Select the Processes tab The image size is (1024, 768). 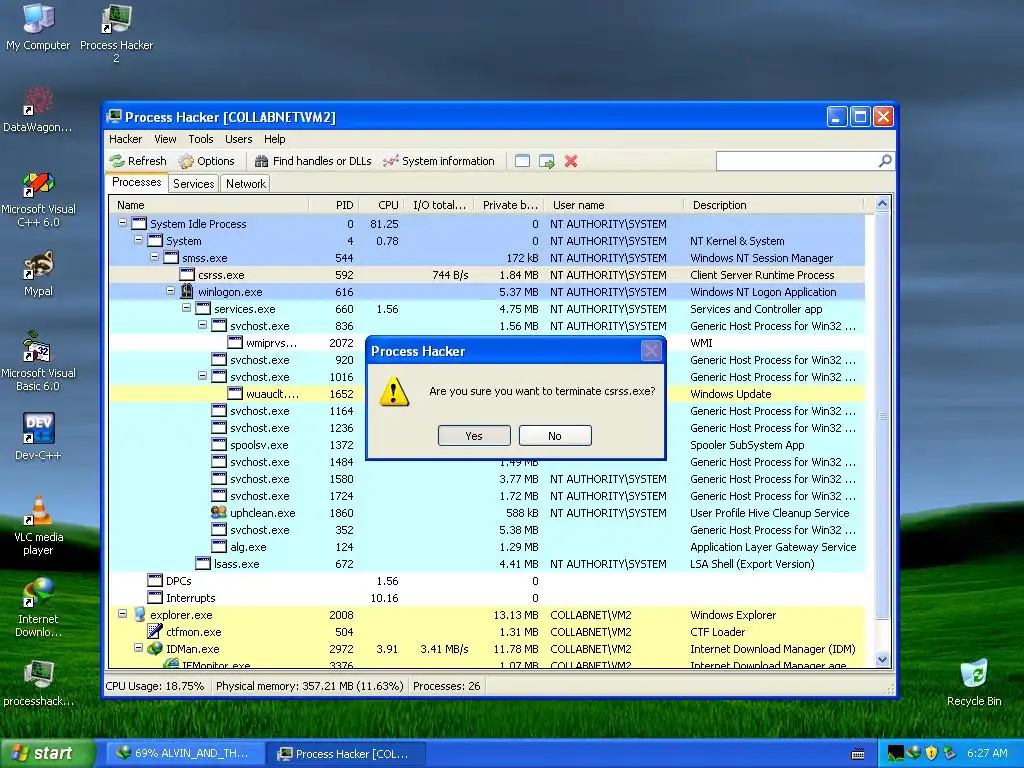pyautogui.click(x=136, y=182)
